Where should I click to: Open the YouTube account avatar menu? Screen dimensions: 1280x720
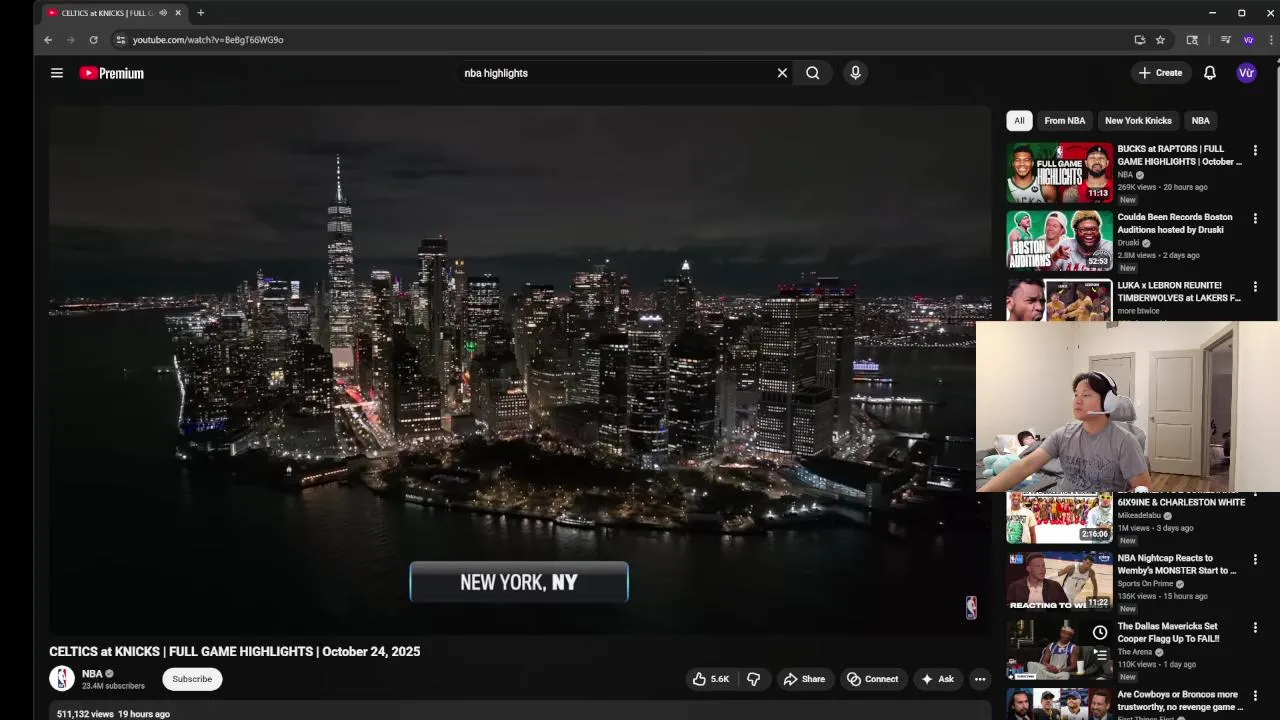click(1246, 73)
